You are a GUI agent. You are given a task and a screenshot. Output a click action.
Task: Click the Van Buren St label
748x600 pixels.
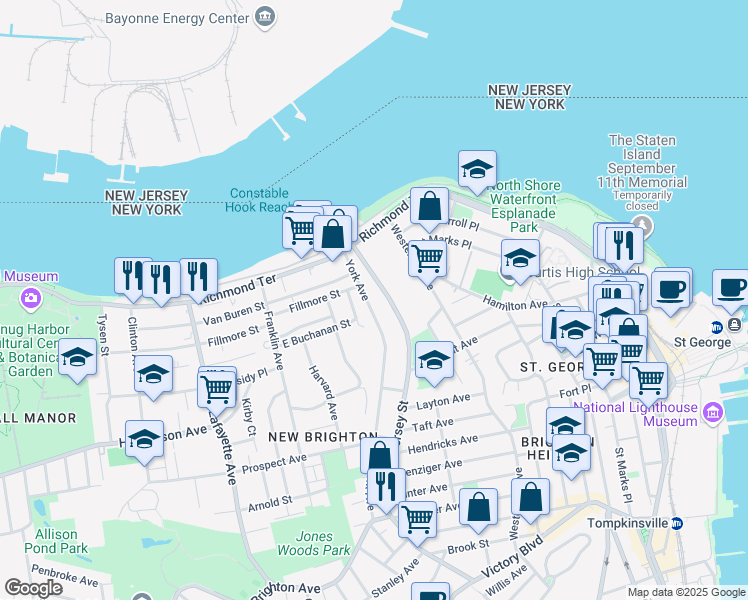(234, 313)
